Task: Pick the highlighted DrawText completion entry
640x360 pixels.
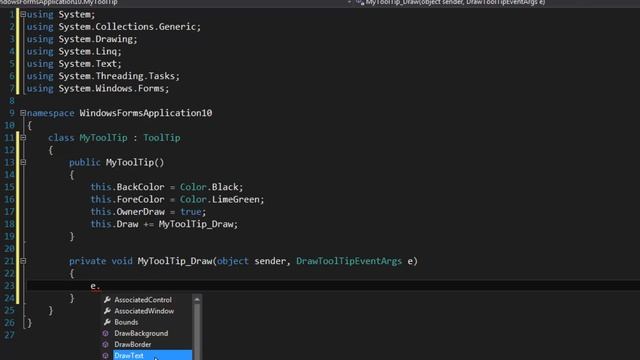Action: point(152,355)
